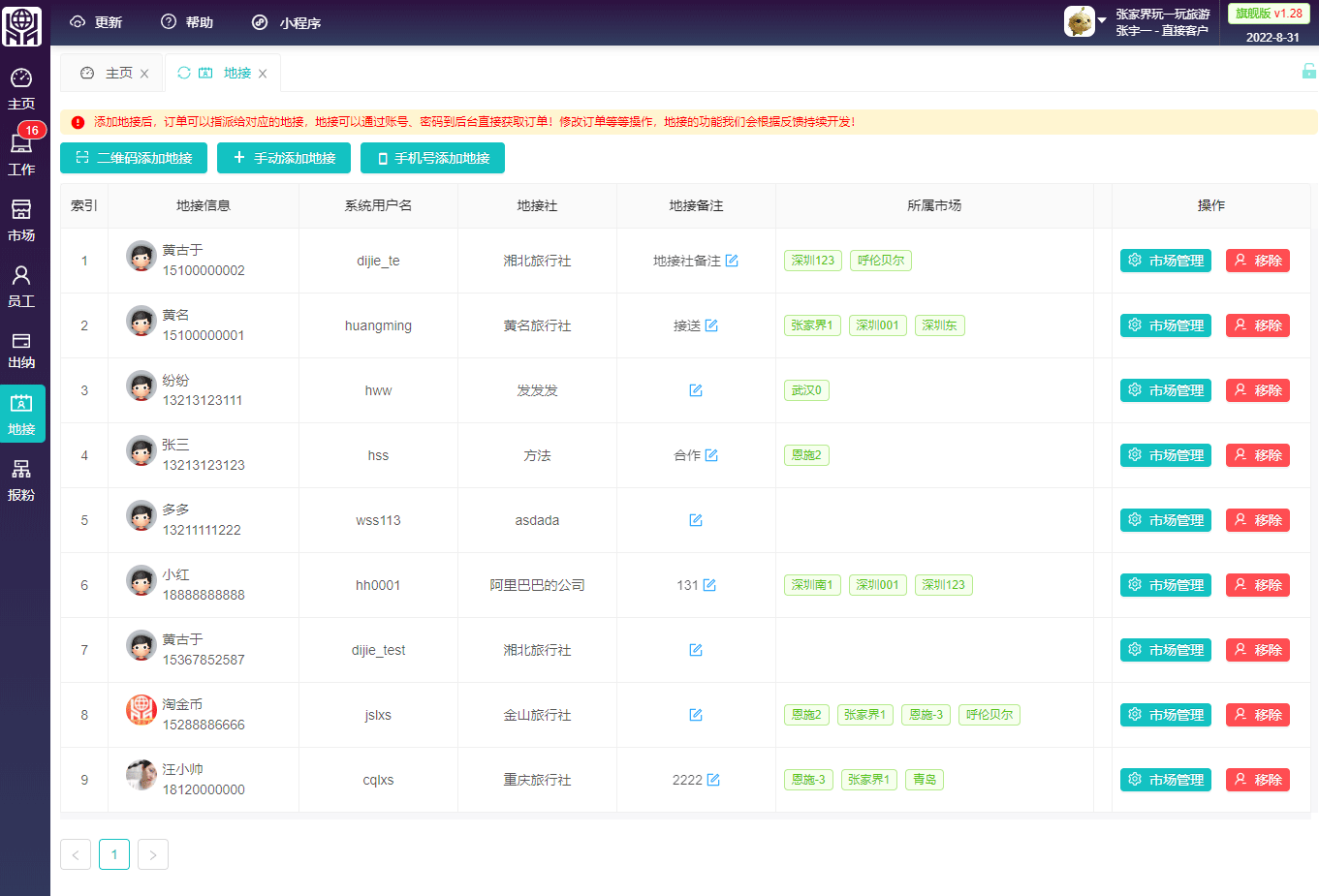Open the 员工 sidebar section

point(21,286)
